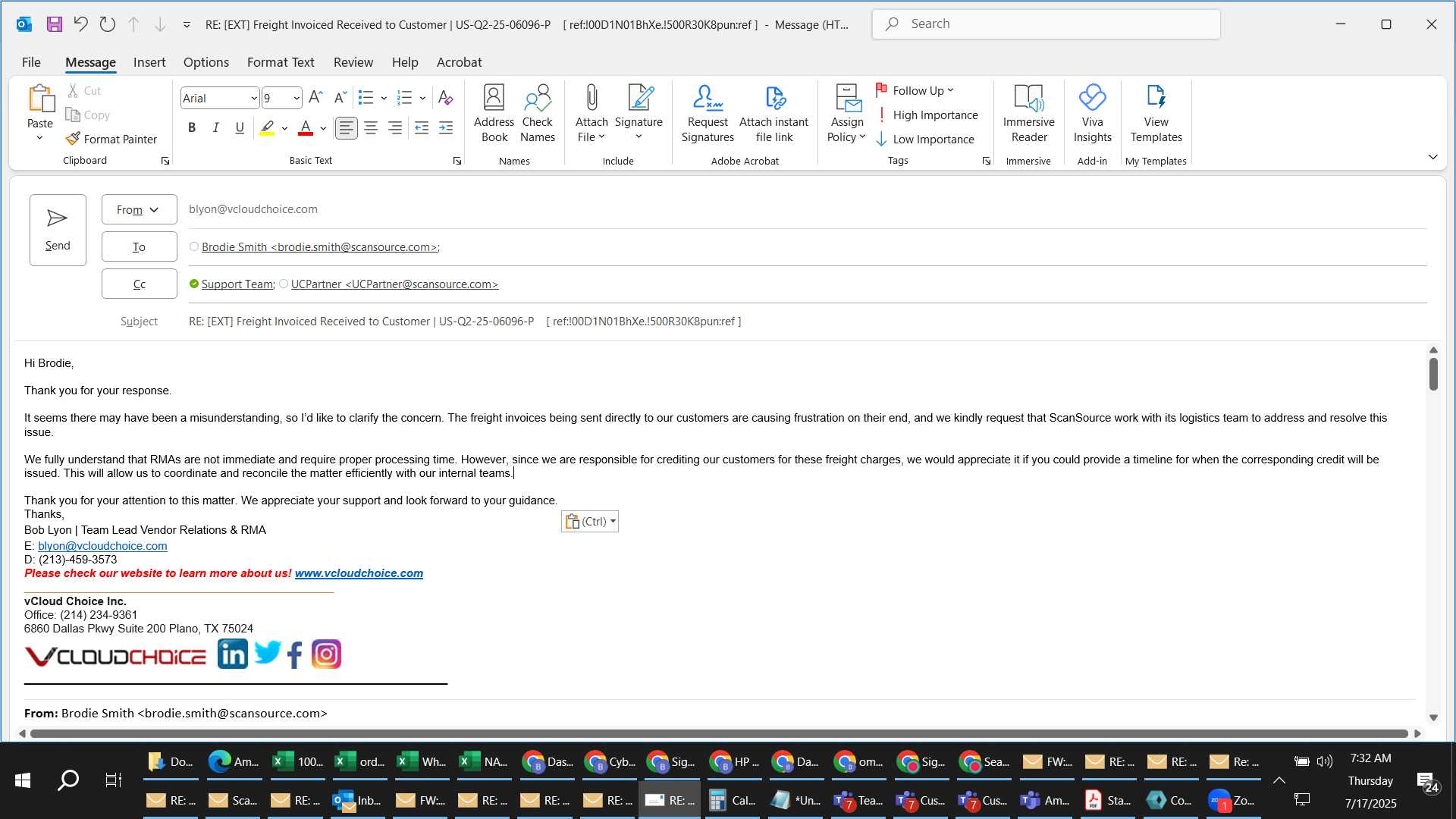1456x819 pixels.
Task: Expand Paste Options (Ctrl) popup
Action: (590, 521)
